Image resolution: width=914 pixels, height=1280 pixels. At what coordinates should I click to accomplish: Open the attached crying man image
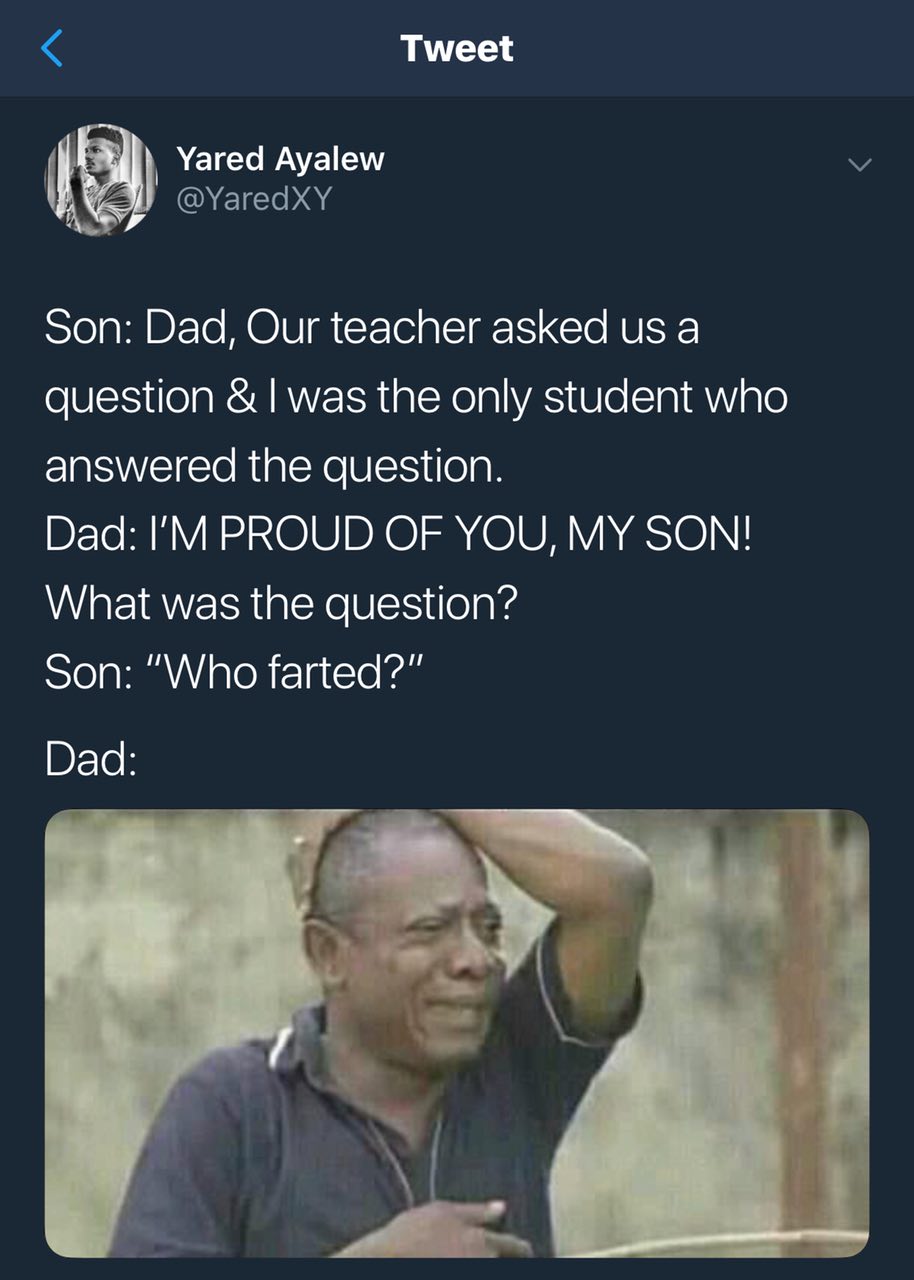(457, 1033)
